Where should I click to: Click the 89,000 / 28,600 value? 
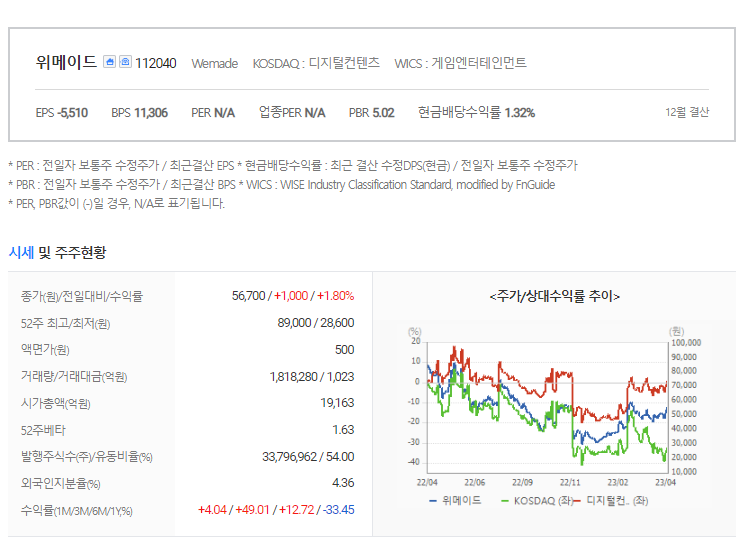coord(316,323)
